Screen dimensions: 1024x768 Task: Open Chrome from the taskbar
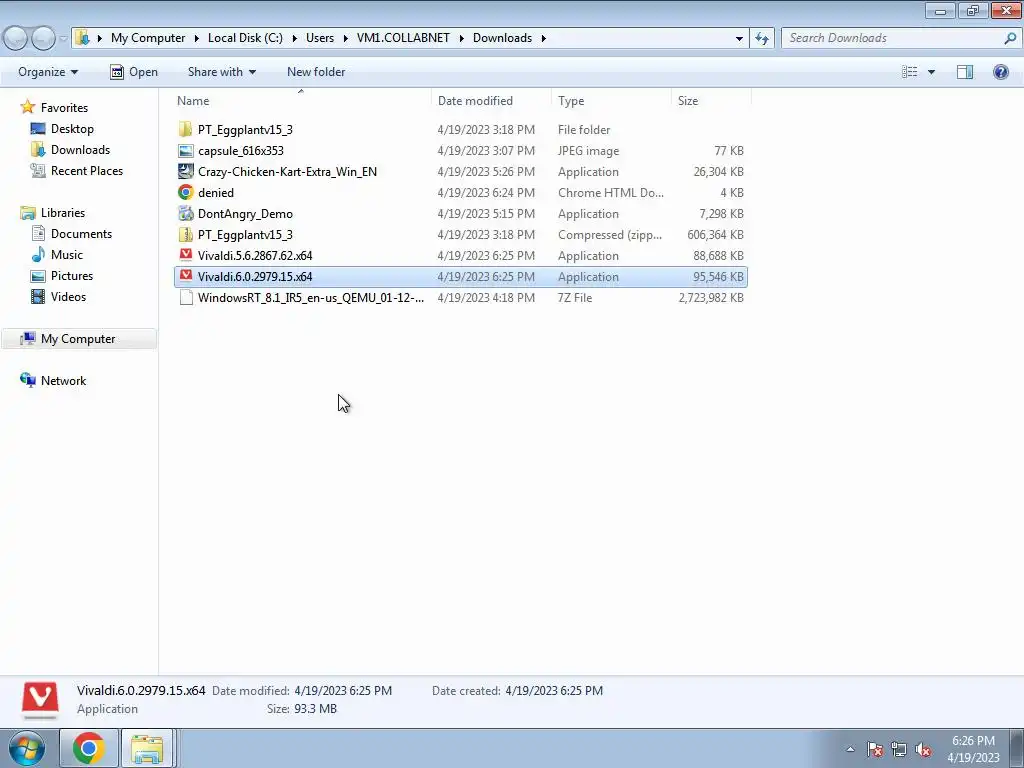tap(89, 748)
